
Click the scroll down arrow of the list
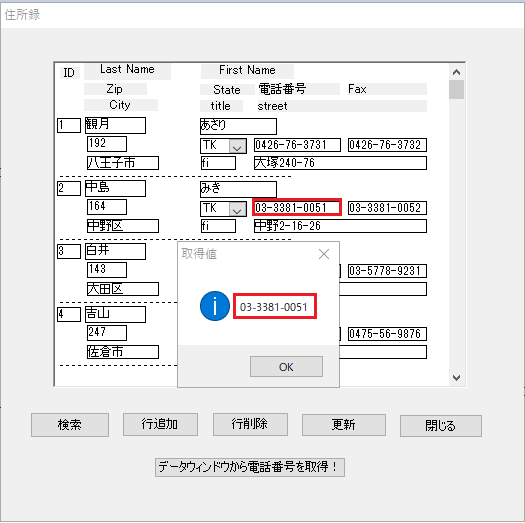click(456, 378)
